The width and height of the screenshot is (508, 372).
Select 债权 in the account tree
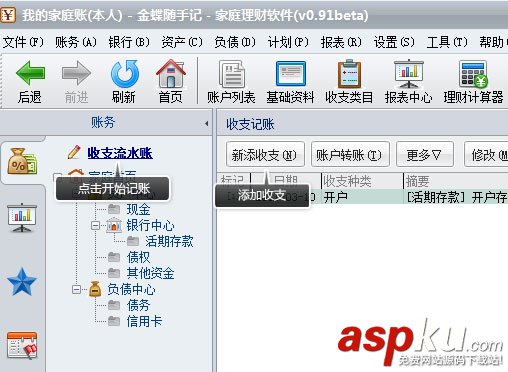point(138,257)
